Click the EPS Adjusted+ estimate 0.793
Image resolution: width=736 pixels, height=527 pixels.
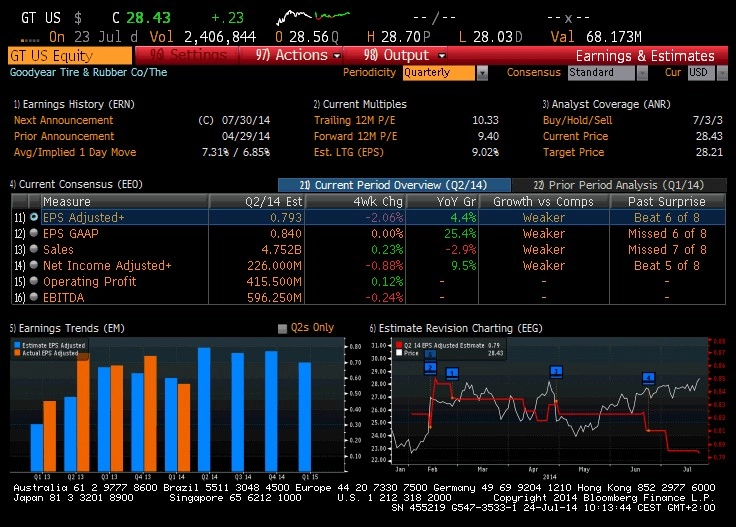coord(286,217)
